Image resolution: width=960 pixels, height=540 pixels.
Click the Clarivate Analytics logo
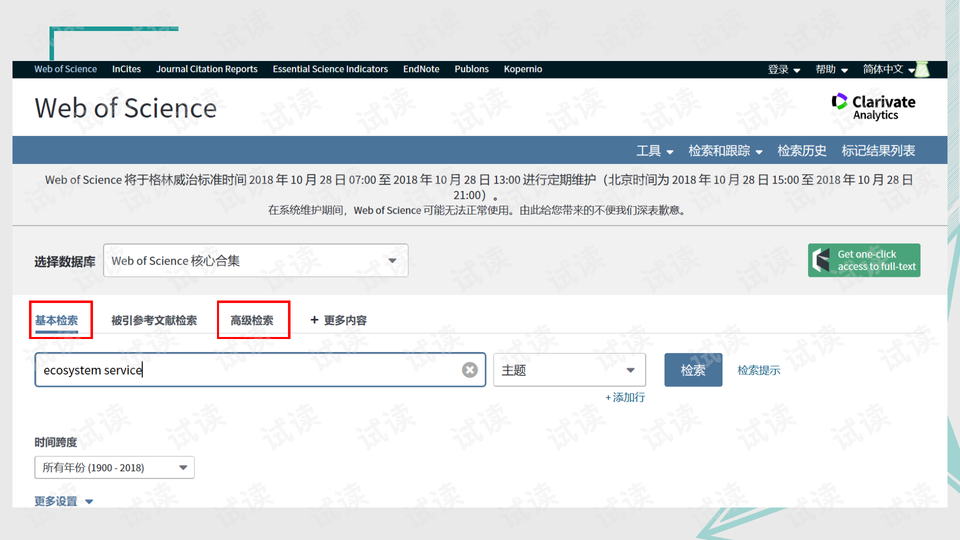pyautogui.click(x=874, y=107)
